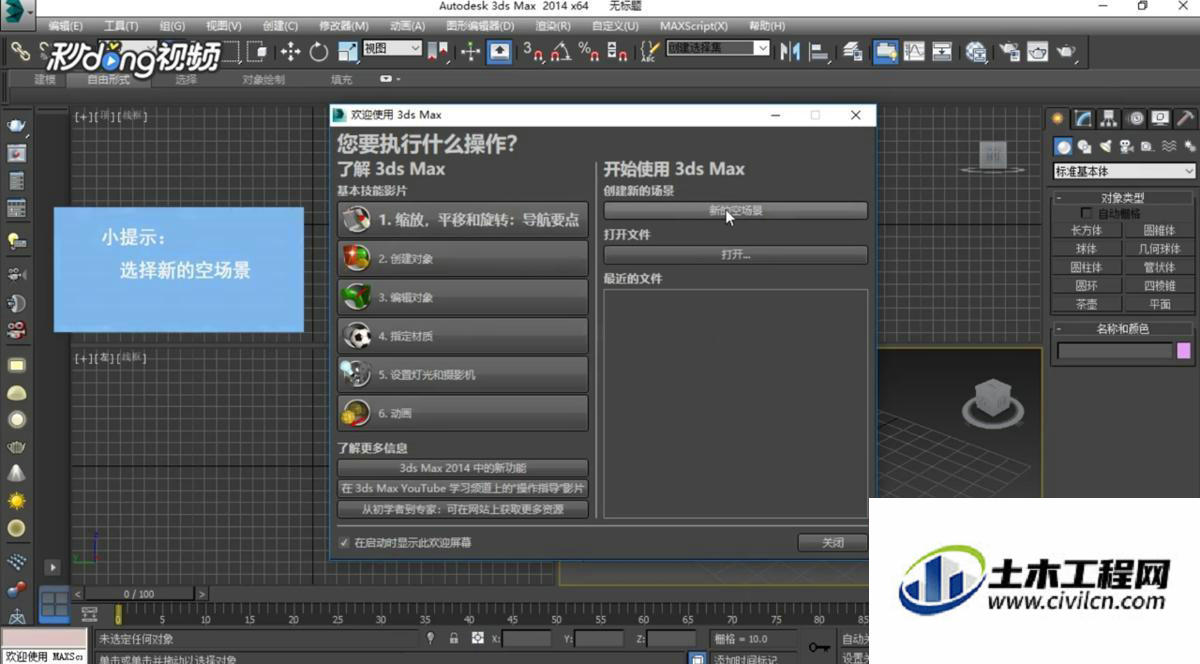Click the 0 / 100 time slider
The width and height of the screenshot is (1200, 664).
[140, 594]
